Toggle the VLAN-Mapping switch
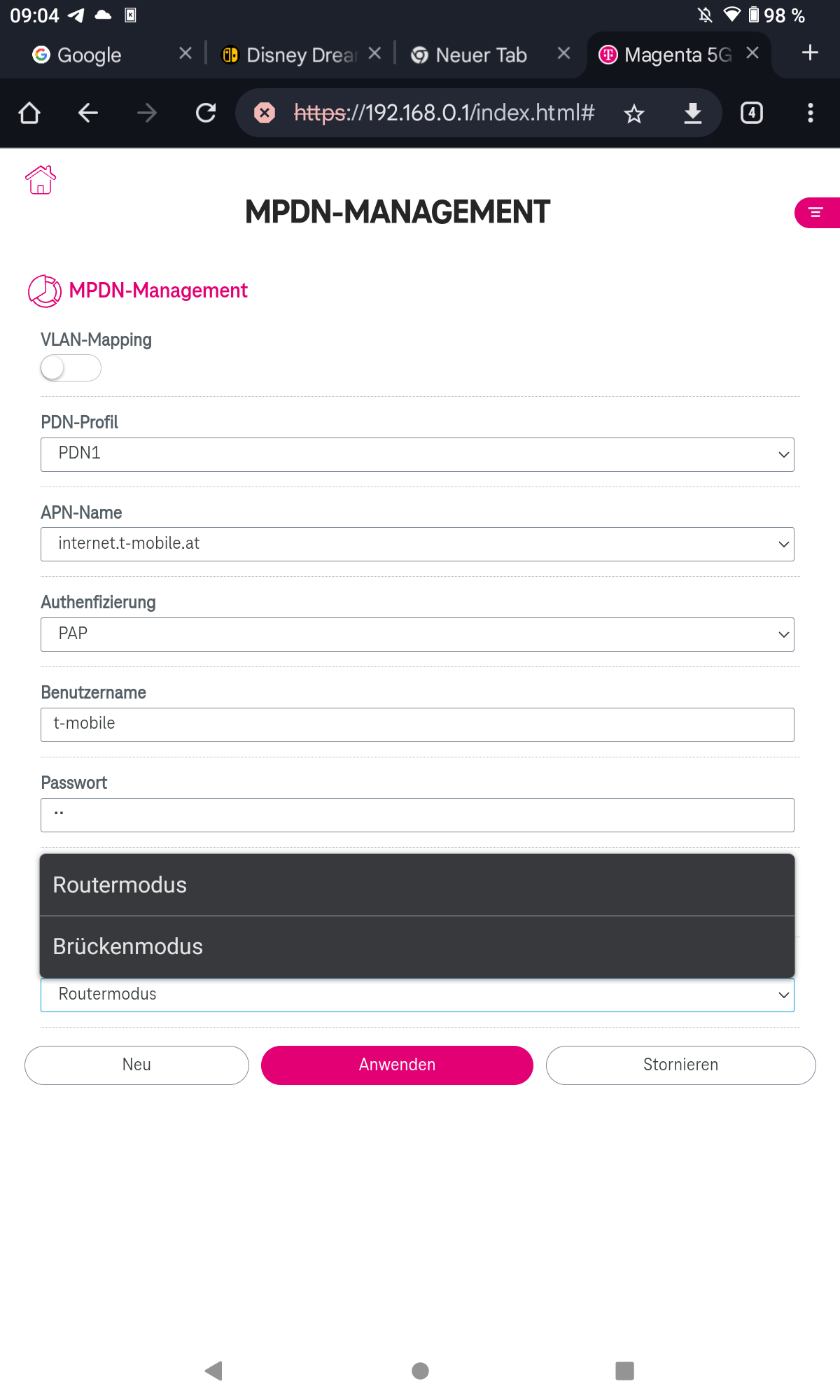This screenshot has width=840, height=1400. [x=71, y=368]
